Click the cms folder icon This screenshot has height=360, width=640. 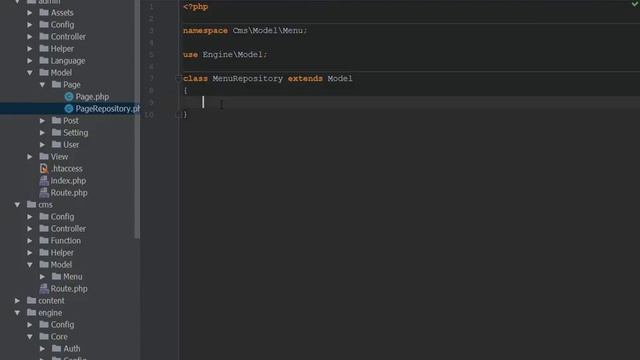(x=31, y=204)
